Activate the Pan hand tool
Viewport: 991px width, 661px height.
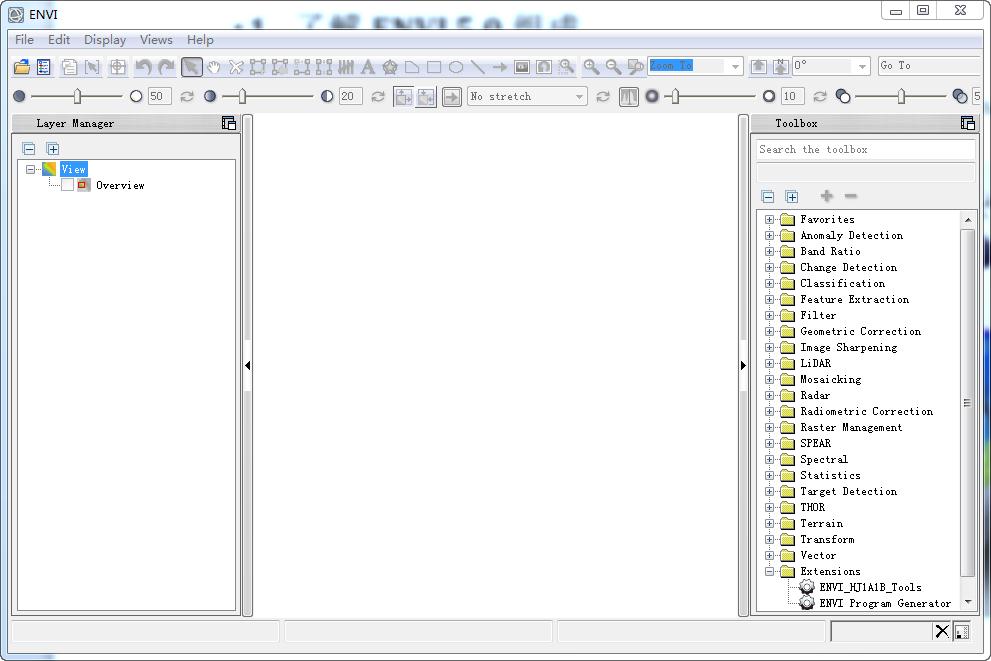(x=214, y=66)
